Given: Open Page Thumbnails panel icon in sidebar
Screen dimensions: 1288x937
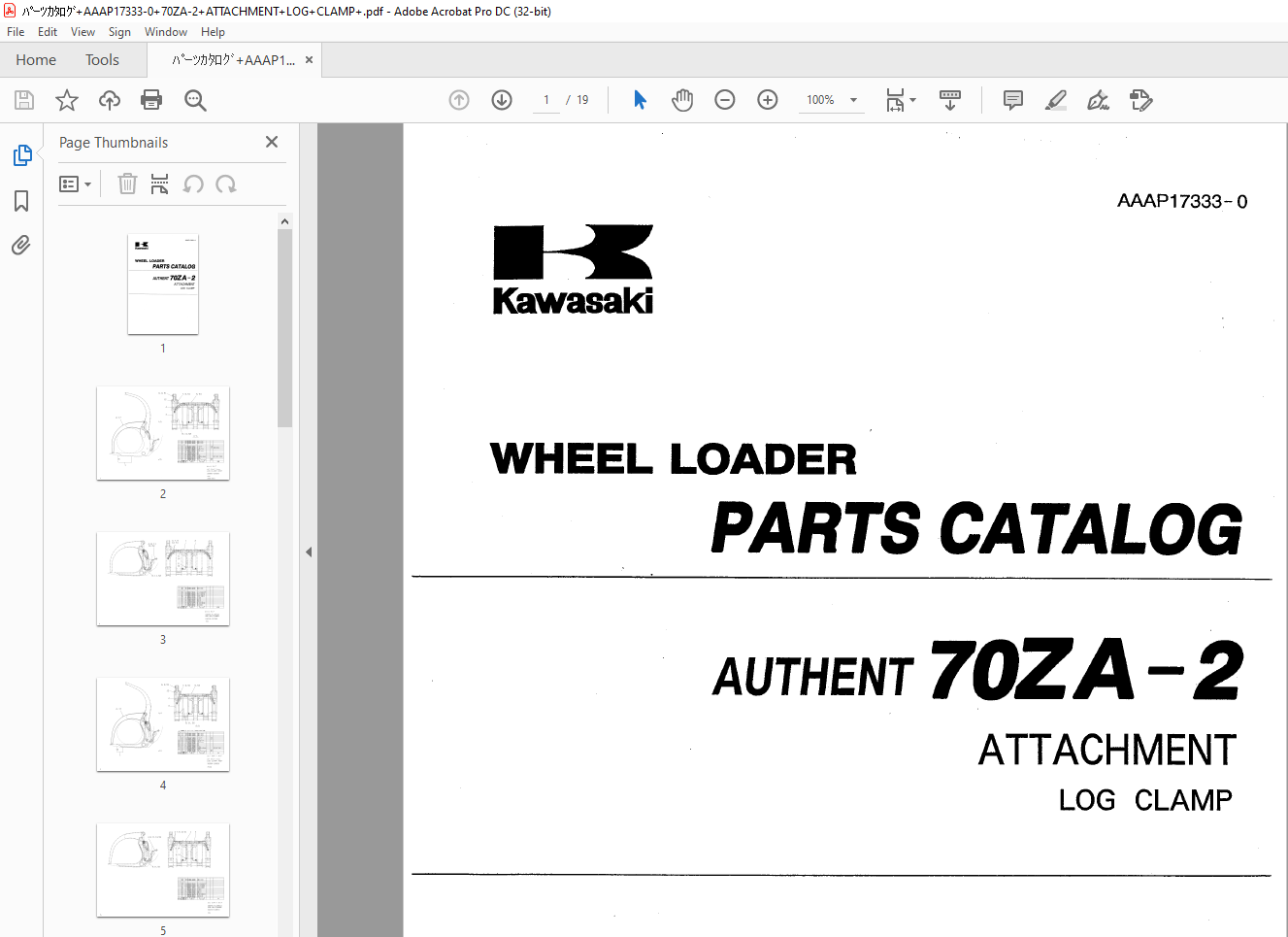Looking at the screenshot, I should 21,155.
